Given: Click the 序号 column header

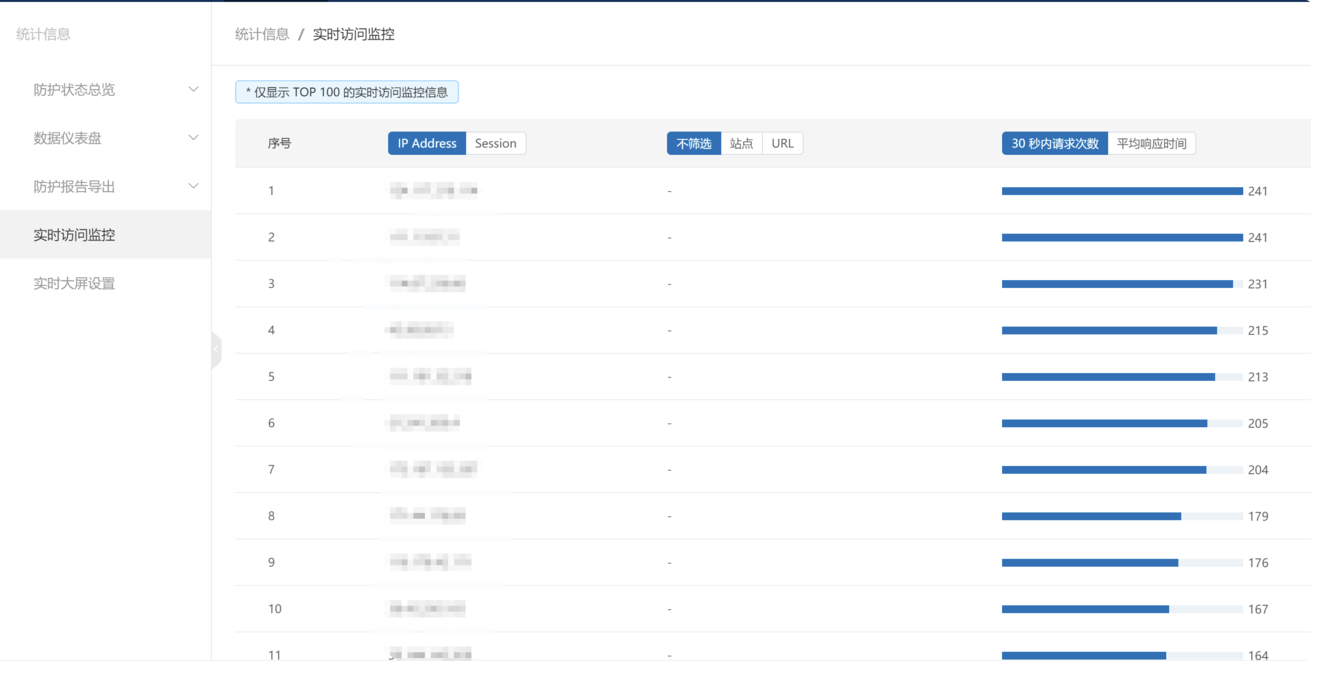Looking at the screenshot, I should (x=279, y=143).
